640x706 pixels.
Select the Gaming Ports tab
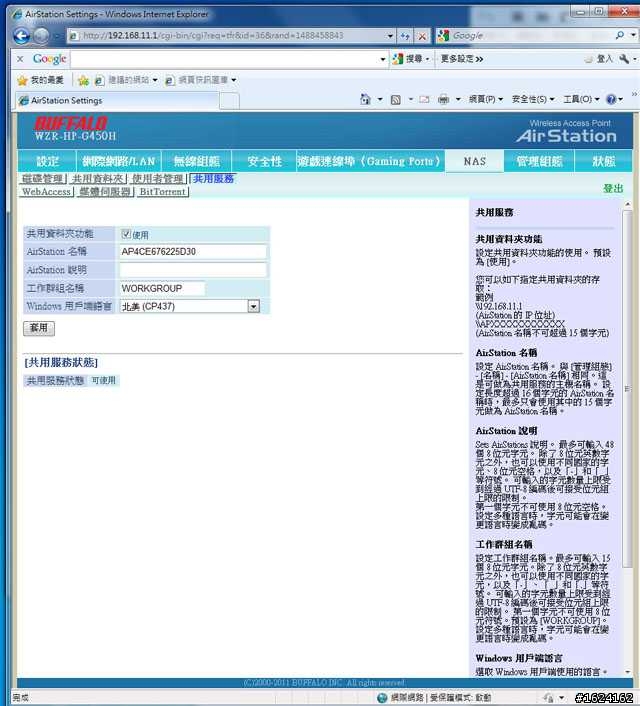click(369, 161)
